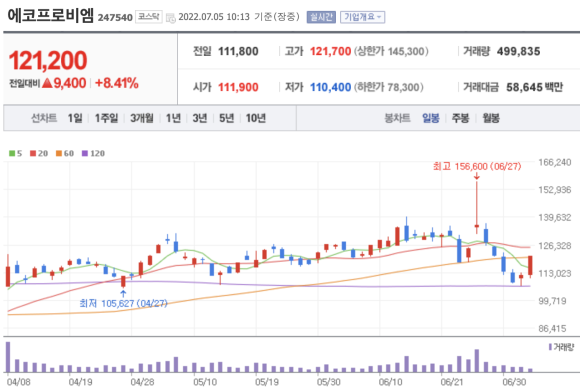Switch to the 3개월 chart range
The height and width of the screenshot is (392, 580).
142,118
